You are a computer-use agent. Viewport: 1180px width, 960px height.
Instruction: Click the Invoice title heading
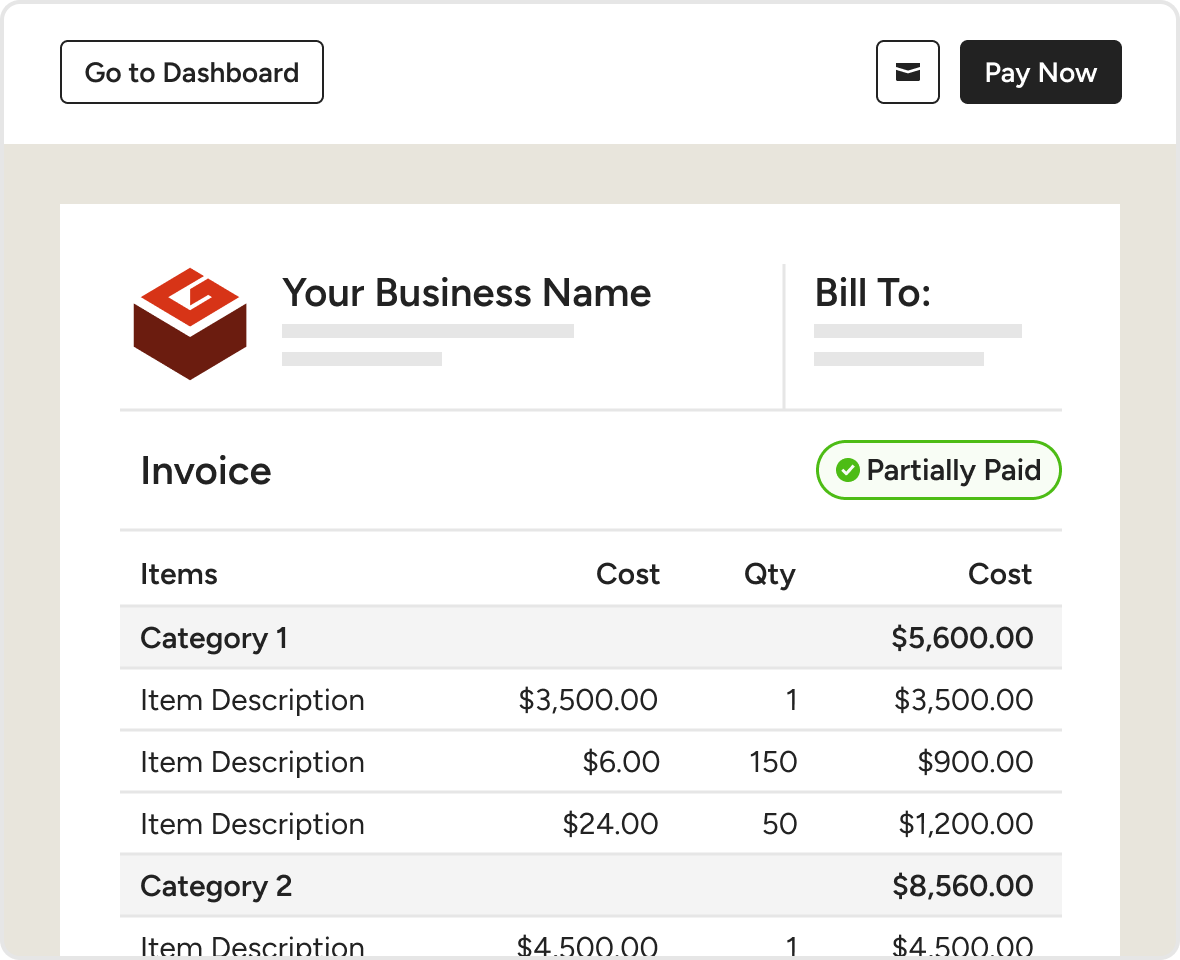[x=206, y=471]
